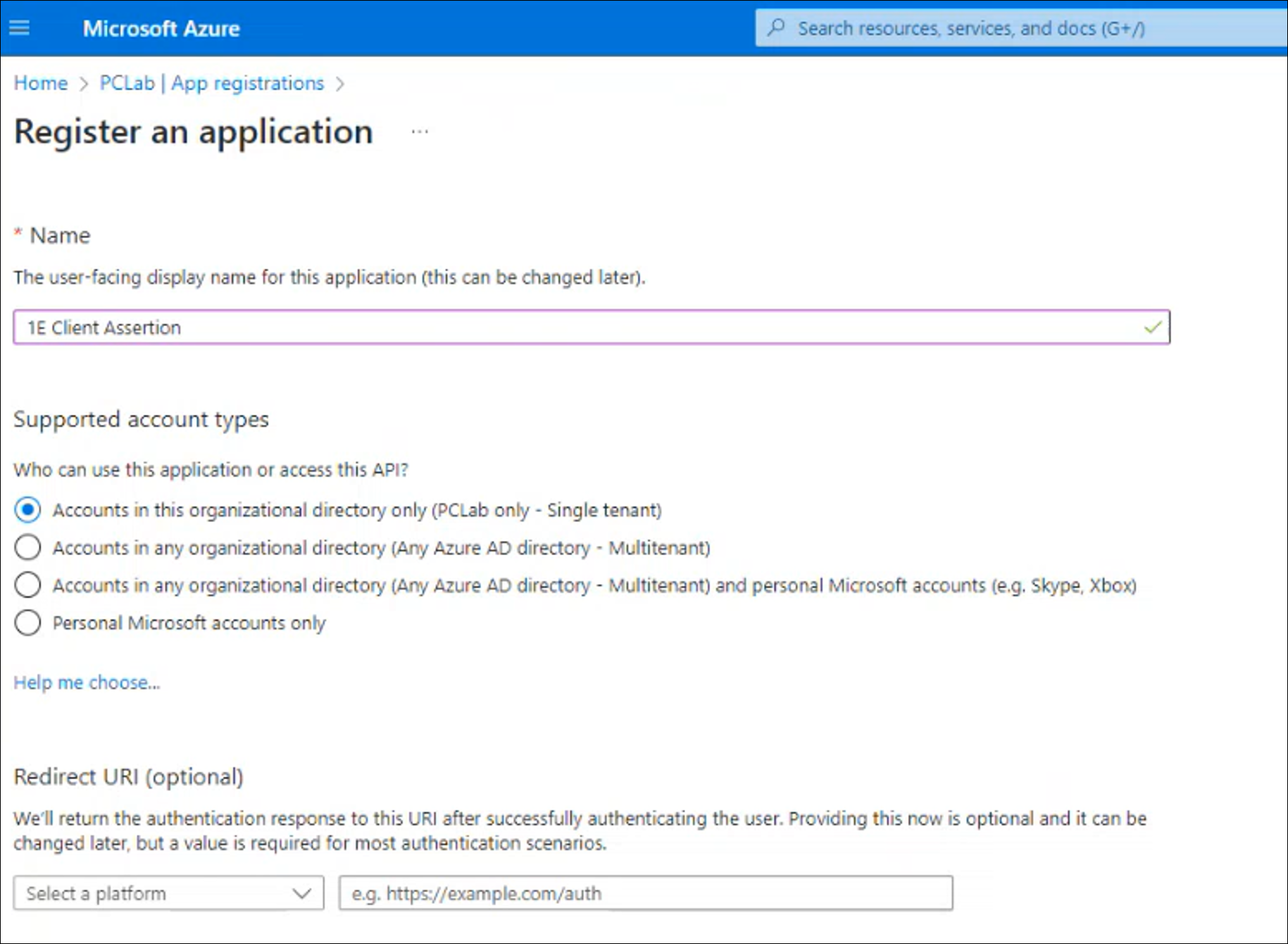Click the arrow on the platform combo box

pyautogui.click(x=302, y=893)
